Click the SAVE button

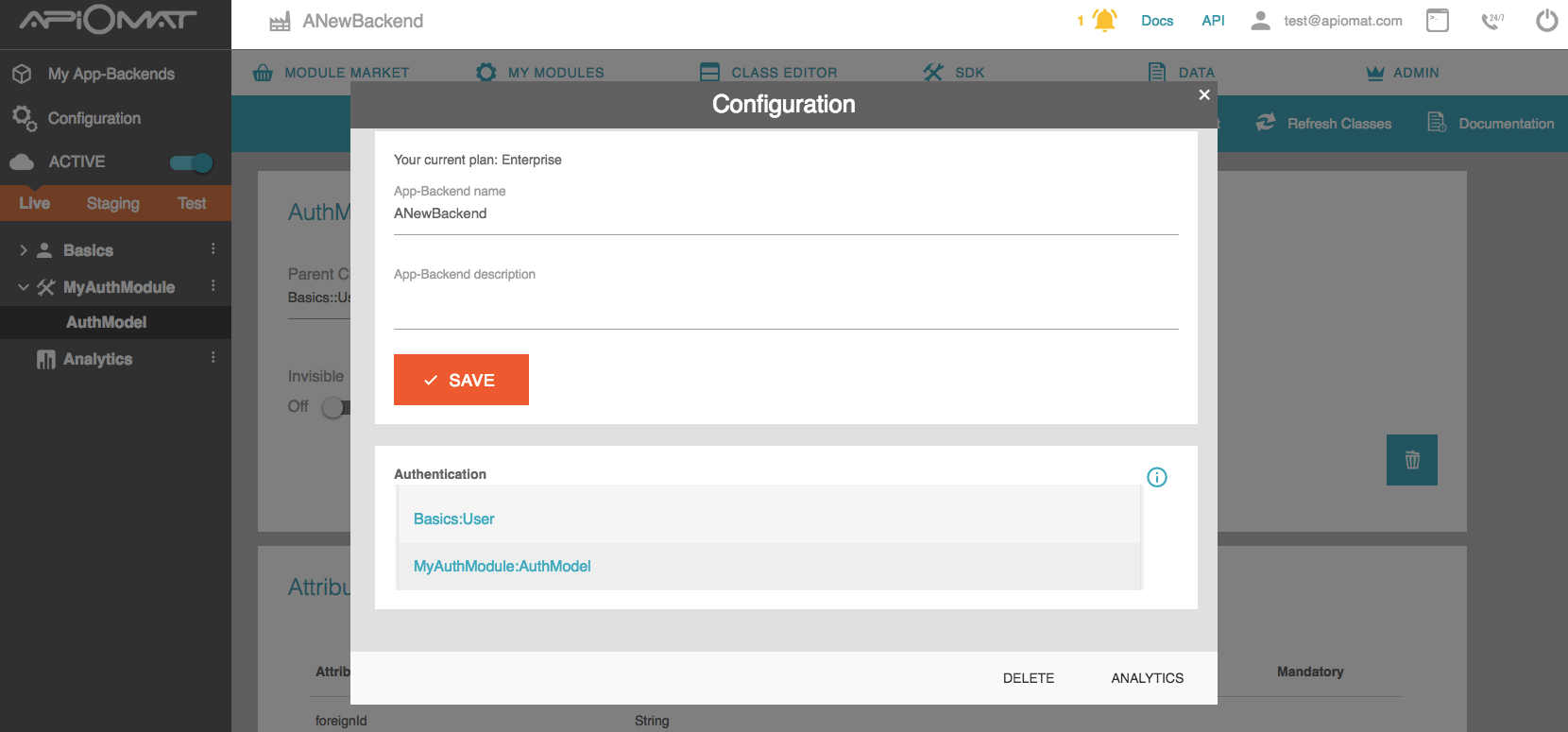click(461, 380)
